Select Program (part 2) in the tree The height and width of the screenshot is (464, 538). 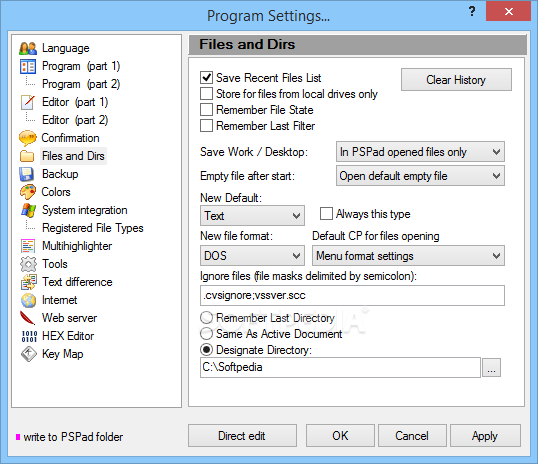81,84
